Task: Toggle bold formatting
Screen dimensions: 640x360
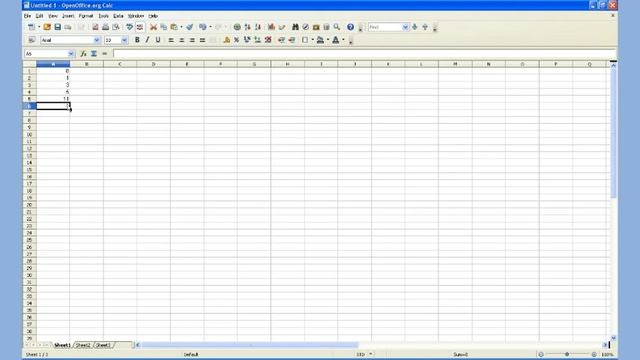Action: pyautogui.click(x=137, y=40)
